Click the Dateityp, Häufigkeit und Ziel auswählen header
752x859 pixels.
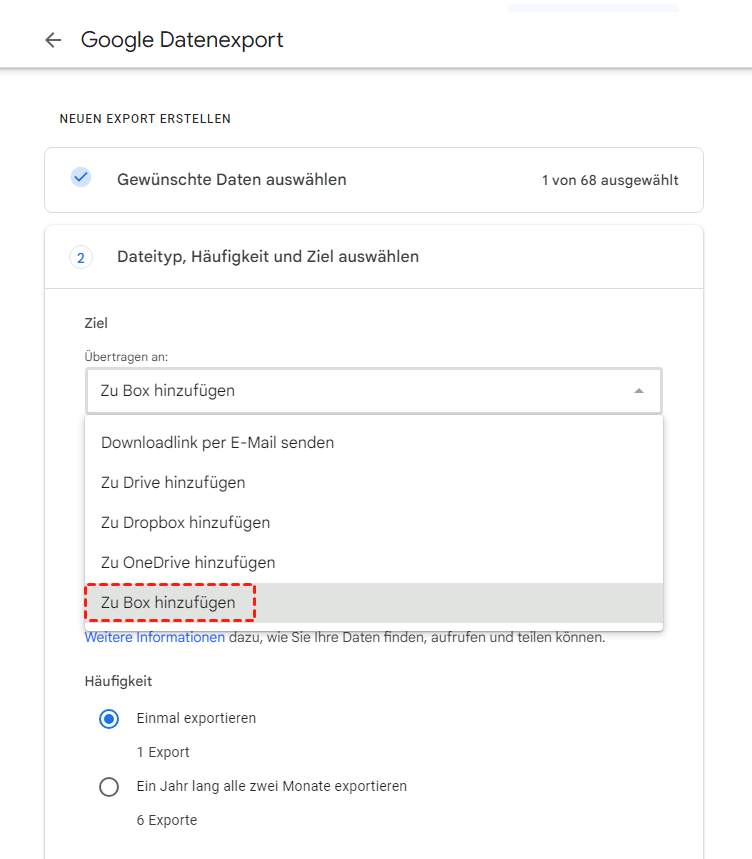pyautogui.click(x=268, y=257)
